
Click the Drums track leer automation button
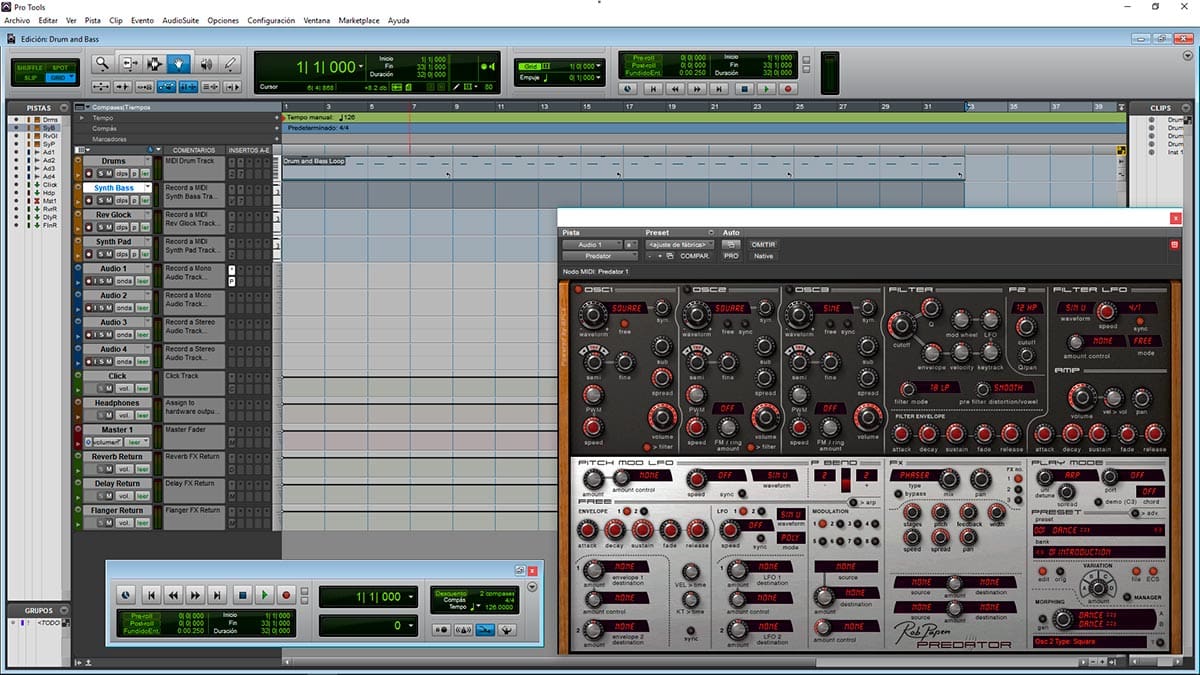point(145,174)
